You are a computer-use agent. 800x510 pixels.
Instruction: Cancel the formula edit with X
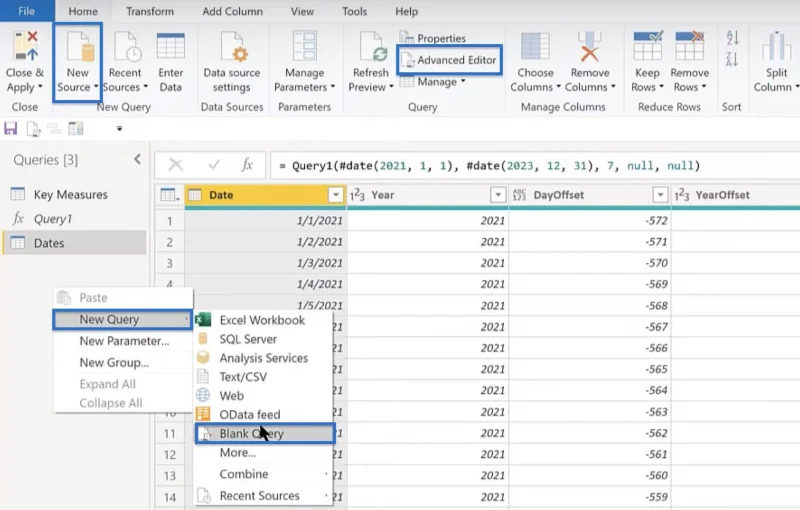pos(176,165)
